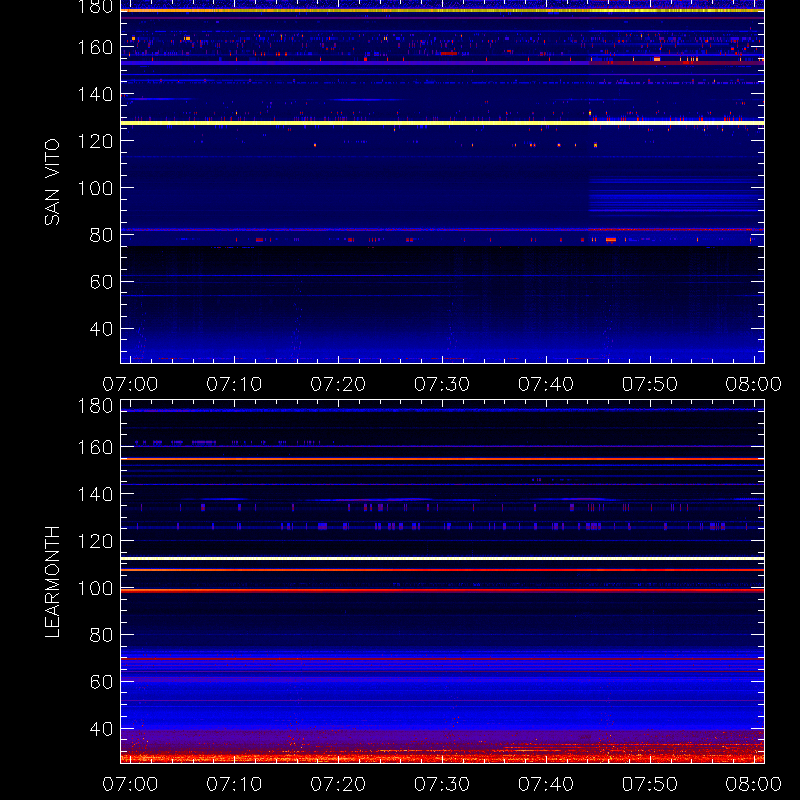Select the 160 tick label on SAN VITO axis
800x800 pixels.
pyautogui.click(x=95, y=47)
